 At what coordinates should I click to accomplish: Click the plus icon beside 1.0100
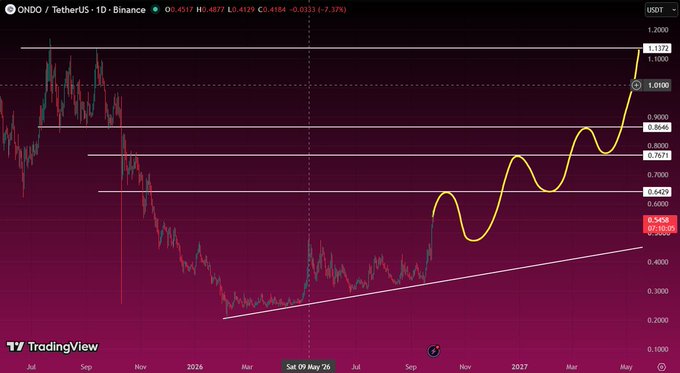tap(636, 85)
